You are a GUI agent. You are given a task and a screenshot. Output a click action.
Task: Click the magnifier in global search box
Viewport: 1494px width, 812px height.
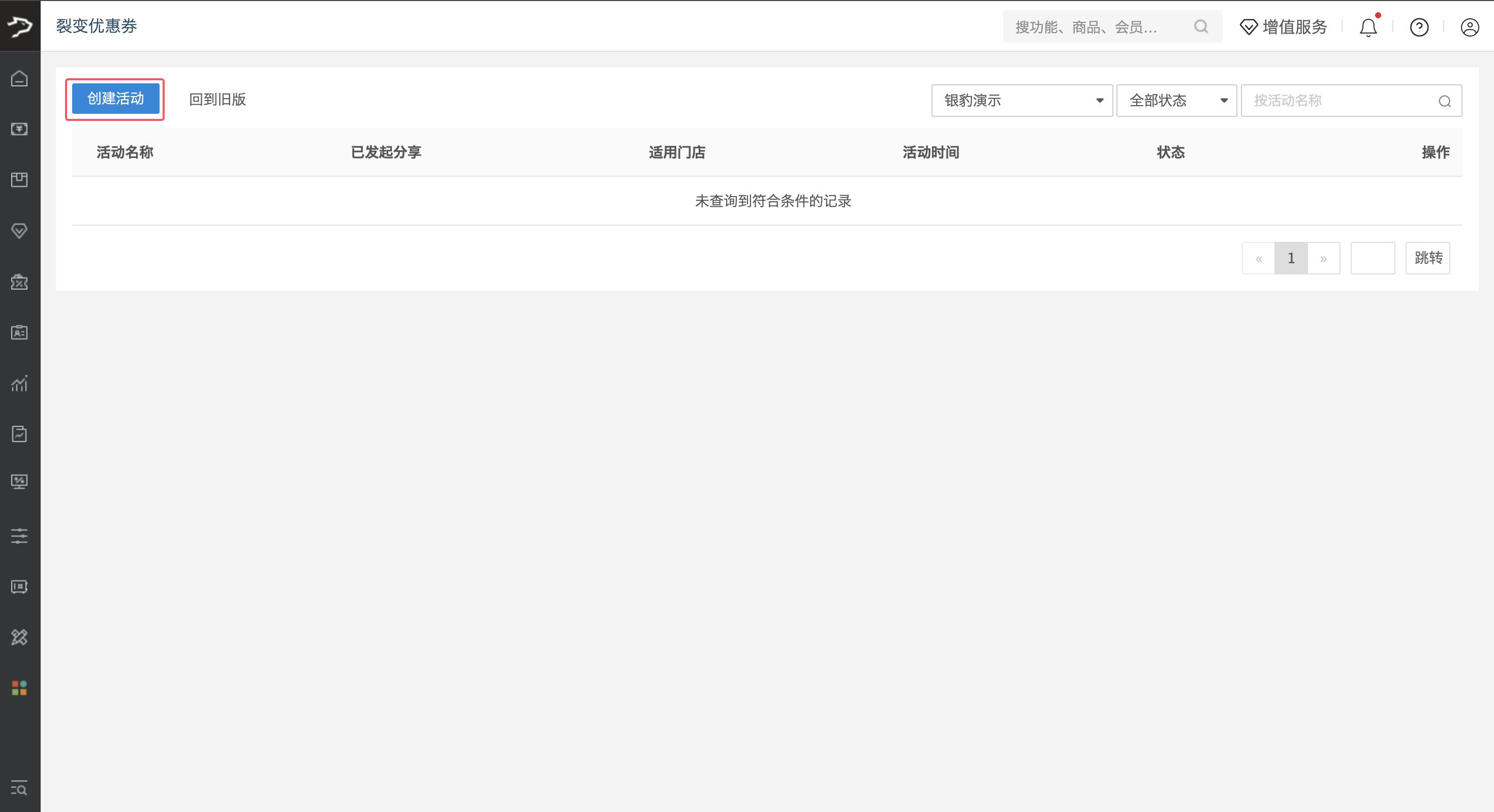tap(1201, 27)
